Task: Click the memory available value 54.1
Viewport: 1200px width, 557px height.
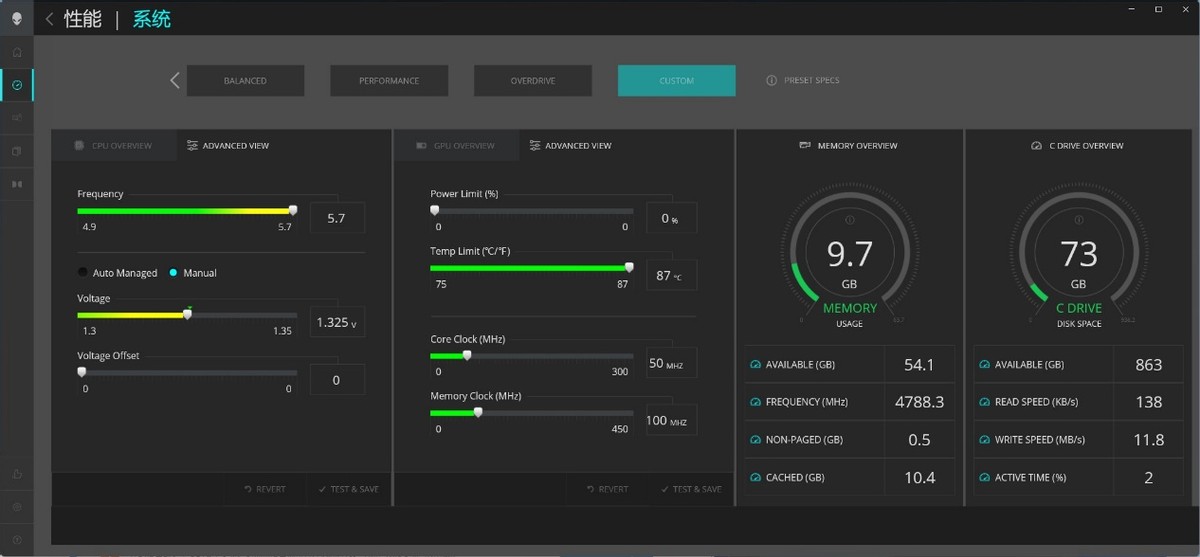Action: click(x=919, y=365)
